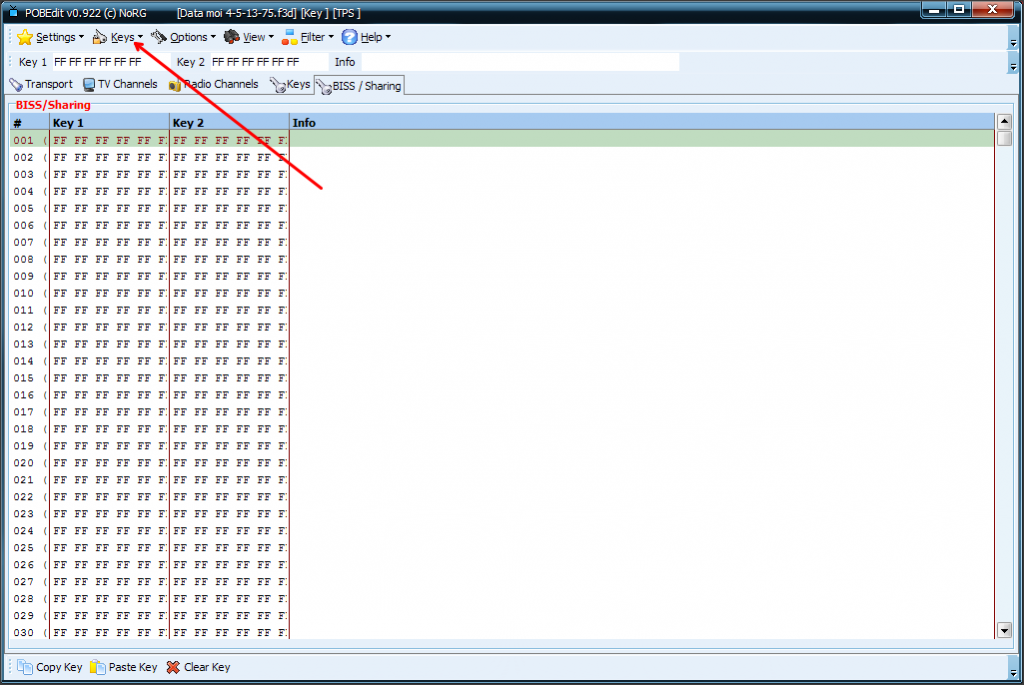Click Key 1 cell of row 015
The height and width of the screenshot is (685, 1024).
[109, 378]
